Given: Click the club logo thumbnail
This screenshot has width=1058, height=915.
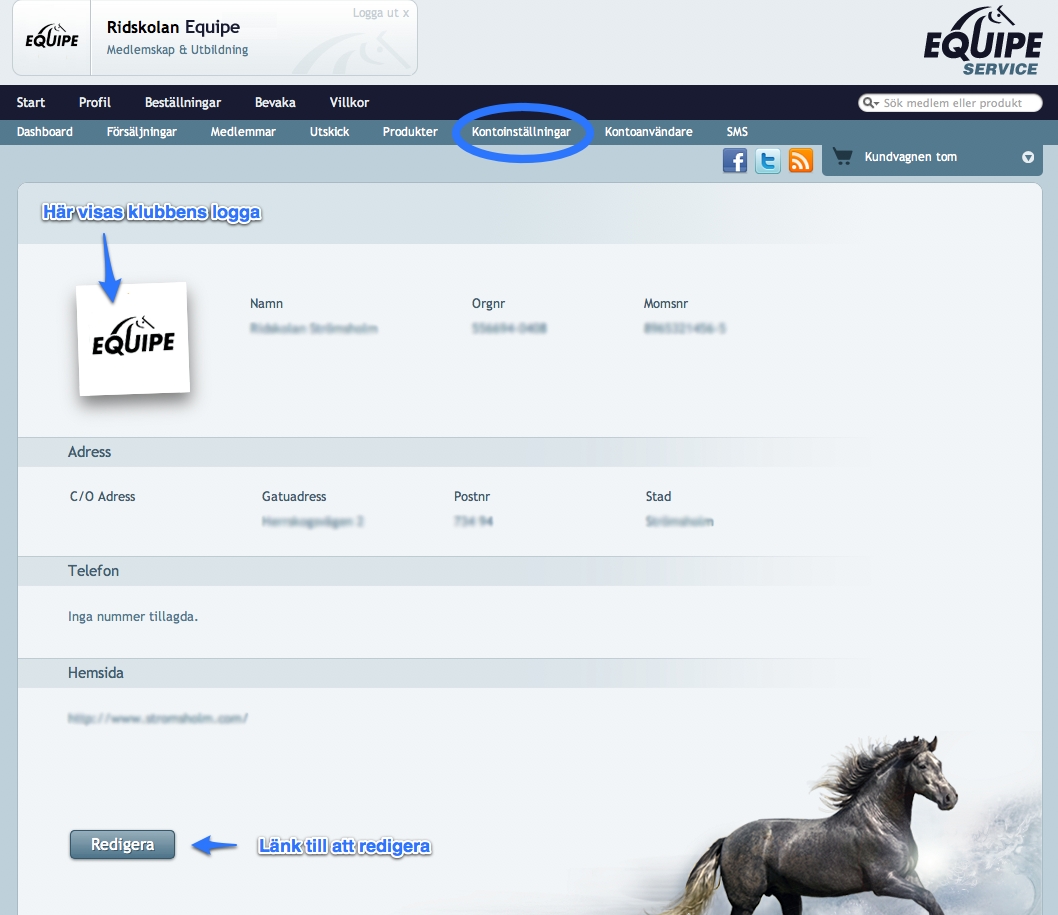Looking at the screenshot, I should (x=133, y=339).
